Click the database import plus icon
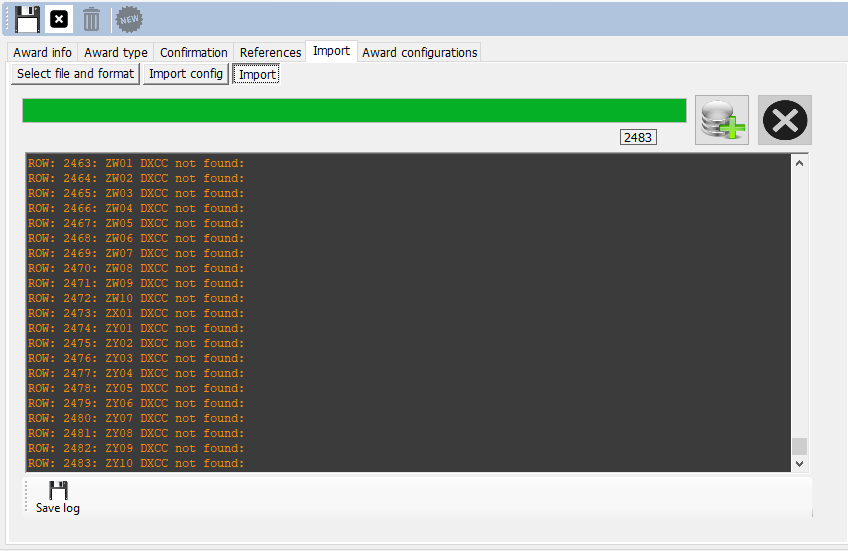Screen dimensions: 848x551 coord(722,120)
